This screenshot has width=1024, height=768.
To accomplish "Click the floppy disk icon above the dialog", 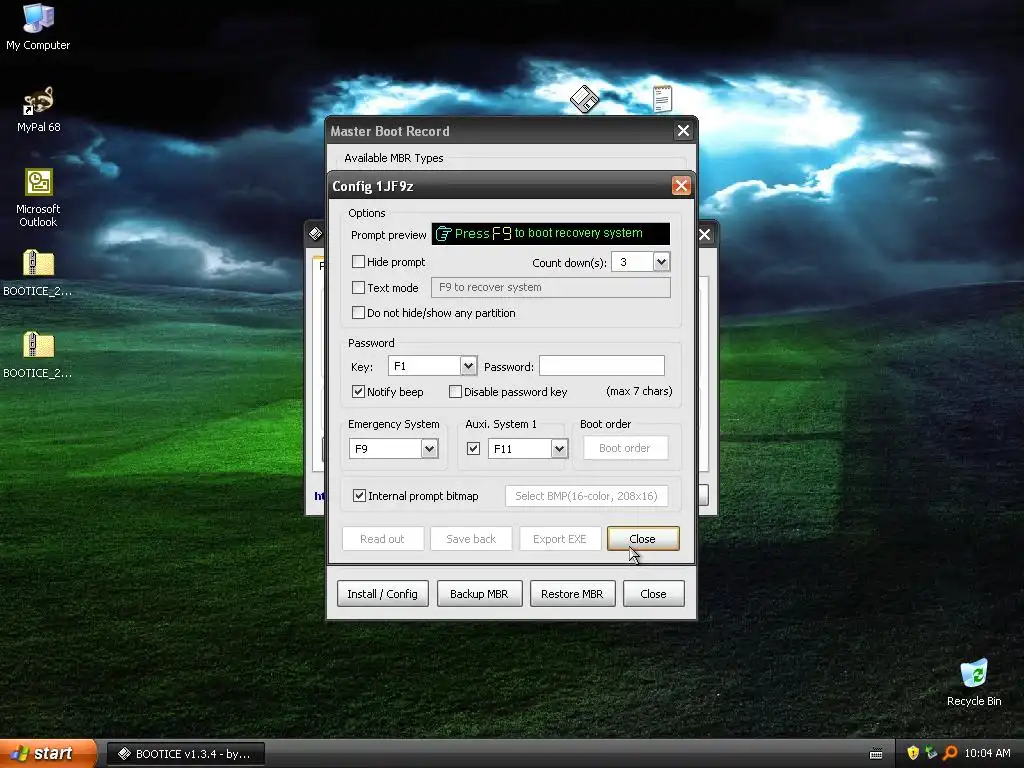I will (x=584, y=99).
